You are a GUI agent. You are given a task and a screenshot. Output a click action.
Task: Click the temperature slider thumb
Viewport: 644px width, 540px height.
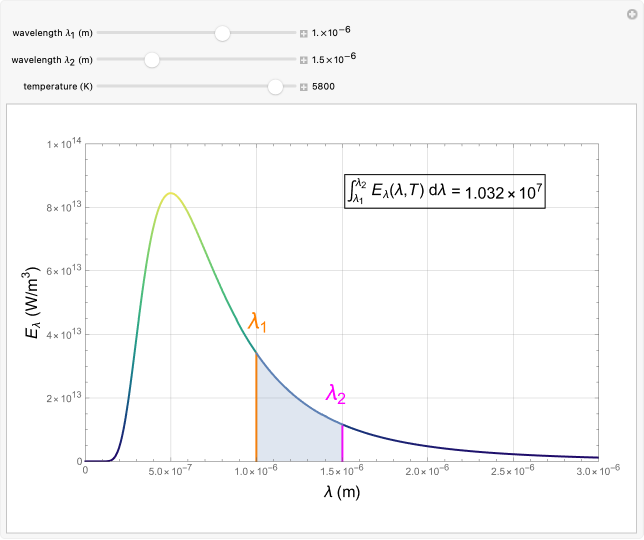pos(275,87)
